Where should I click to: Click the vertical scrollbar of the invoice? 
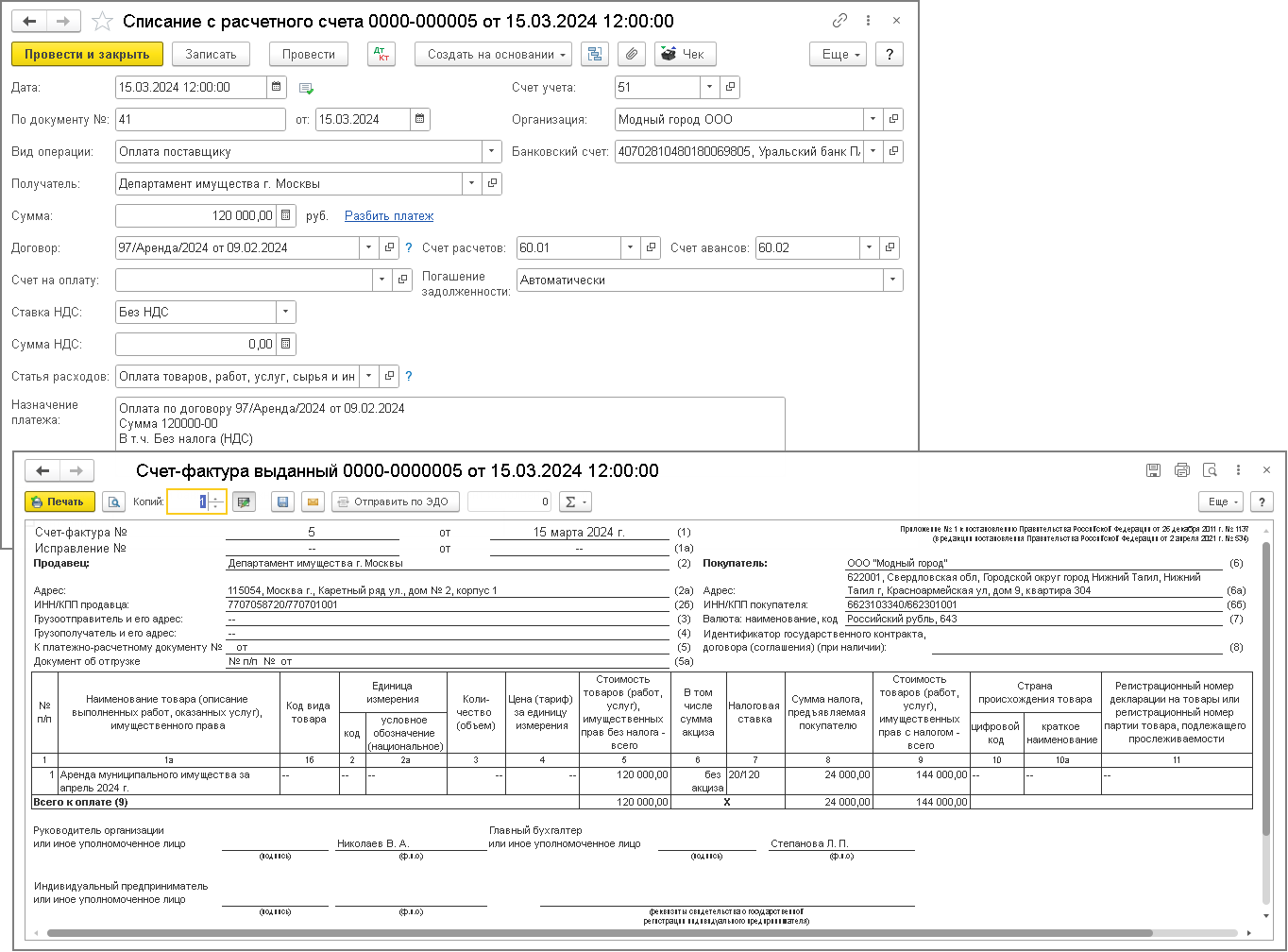[x=1266, y=689]
